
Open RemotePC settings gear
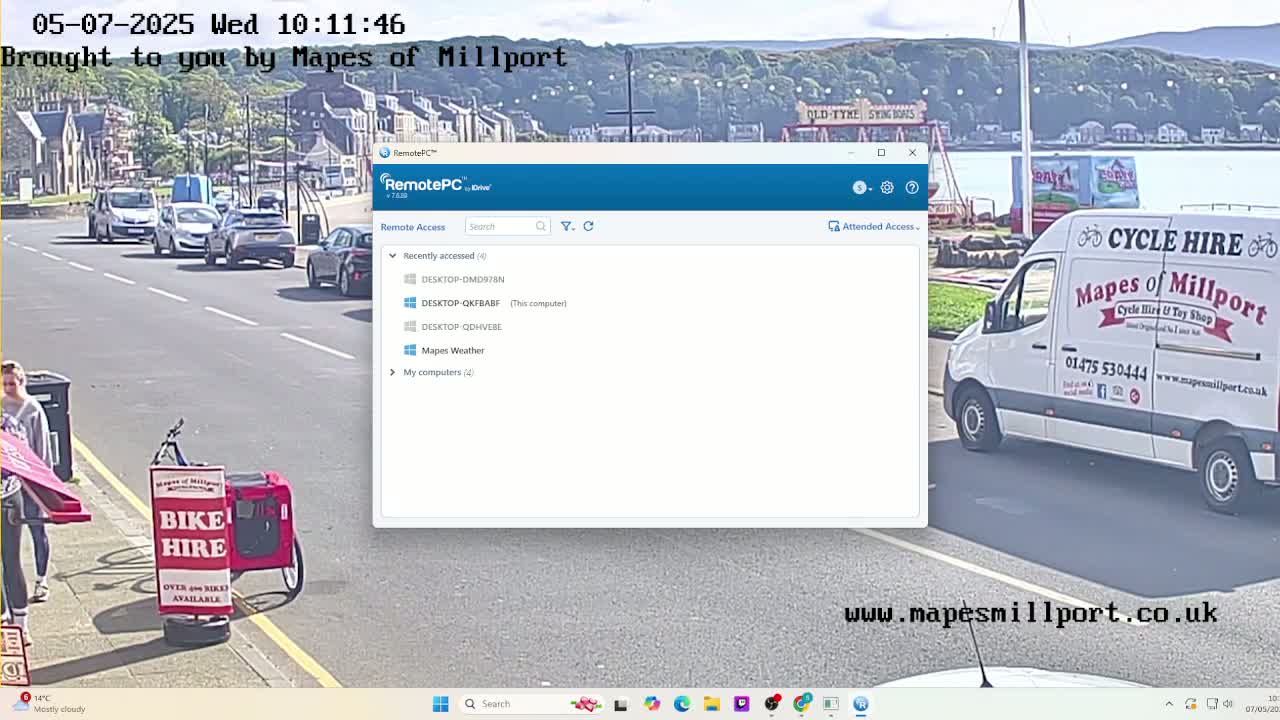click(887, 187)
